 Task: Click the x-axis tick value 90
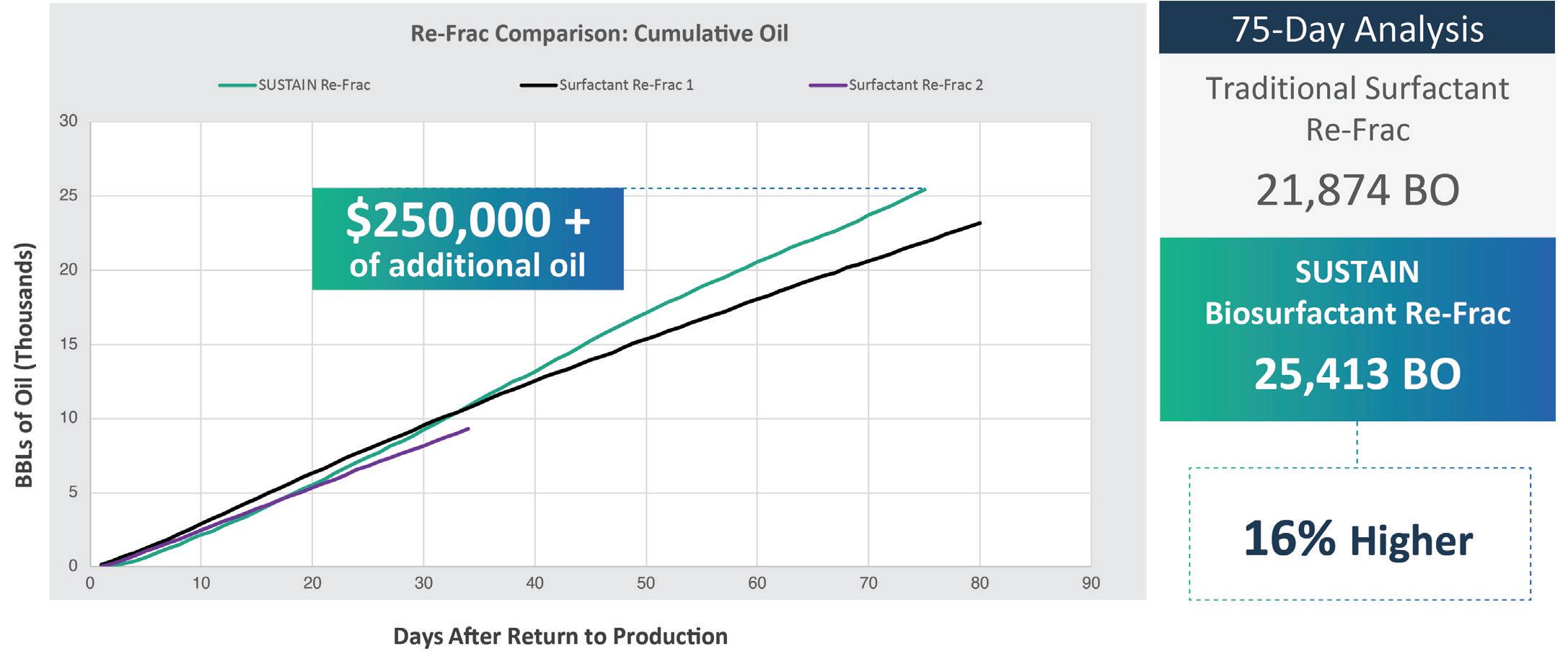pos(1091,583)
